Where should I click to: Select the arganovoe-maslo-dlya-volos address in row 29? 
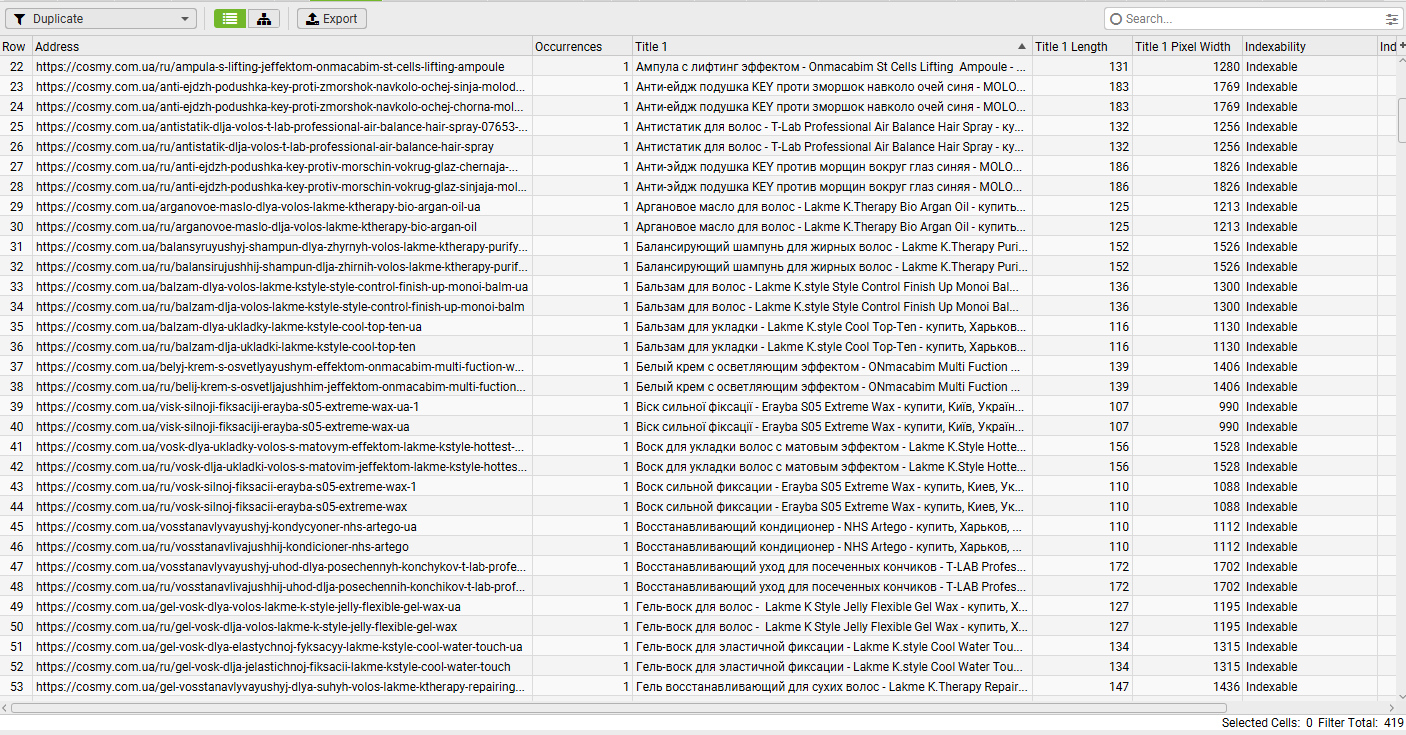click(x=282, y=207)
